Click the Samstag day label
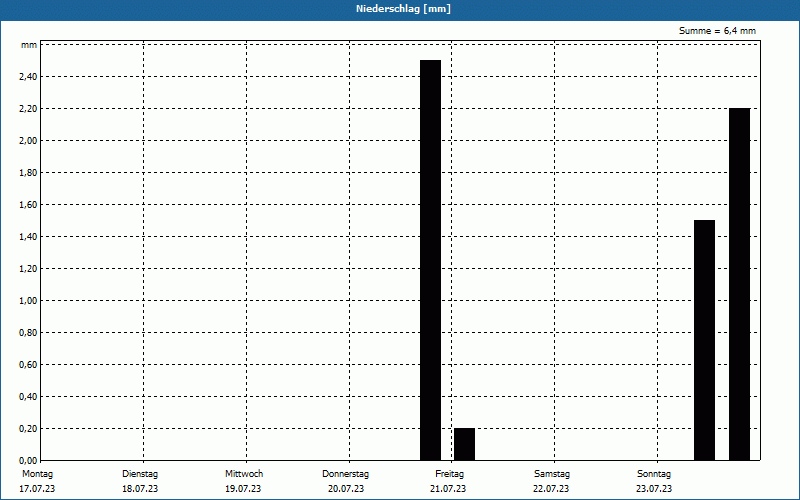The width and height of the screenshot is (800, 500). coord(552,474)
